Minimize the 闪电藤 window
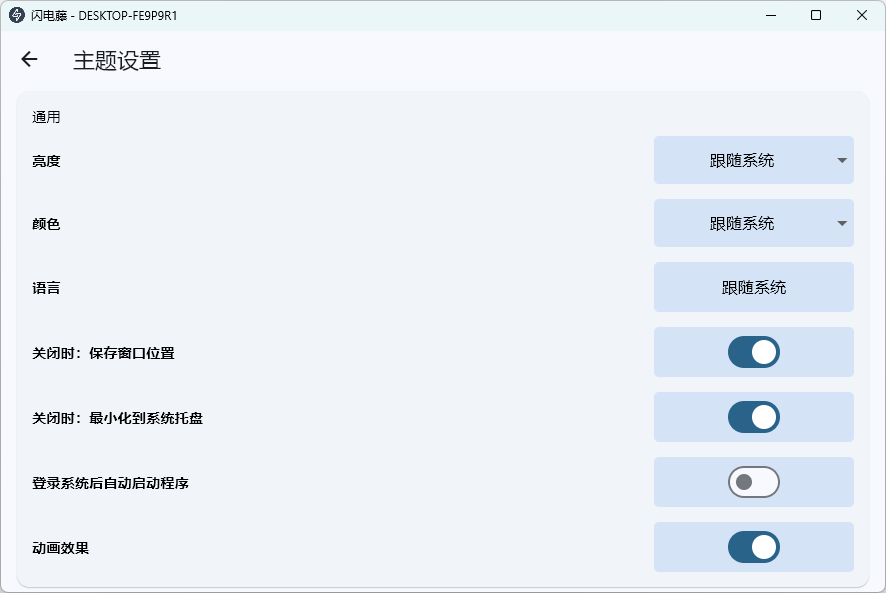Screen dimensions: 886x593 point(771,15)
